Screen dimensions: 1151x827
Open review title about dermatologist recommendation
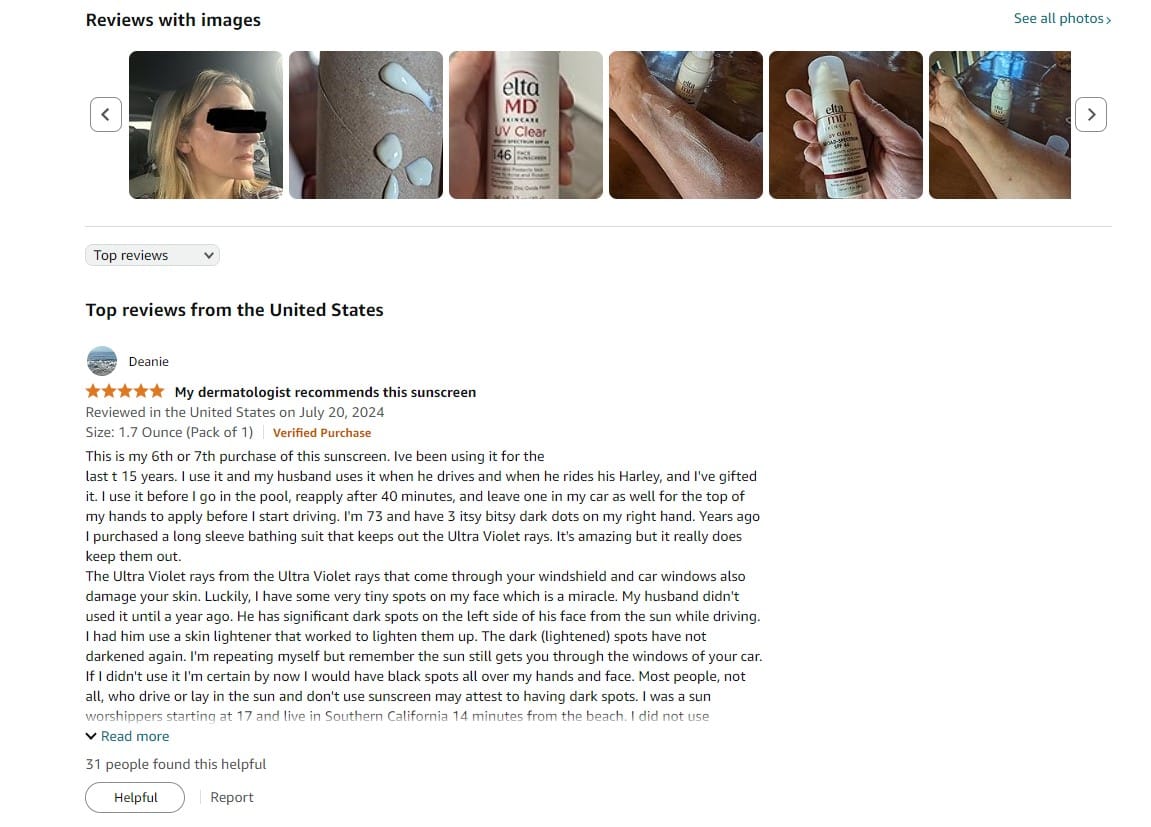click(325, 392)
